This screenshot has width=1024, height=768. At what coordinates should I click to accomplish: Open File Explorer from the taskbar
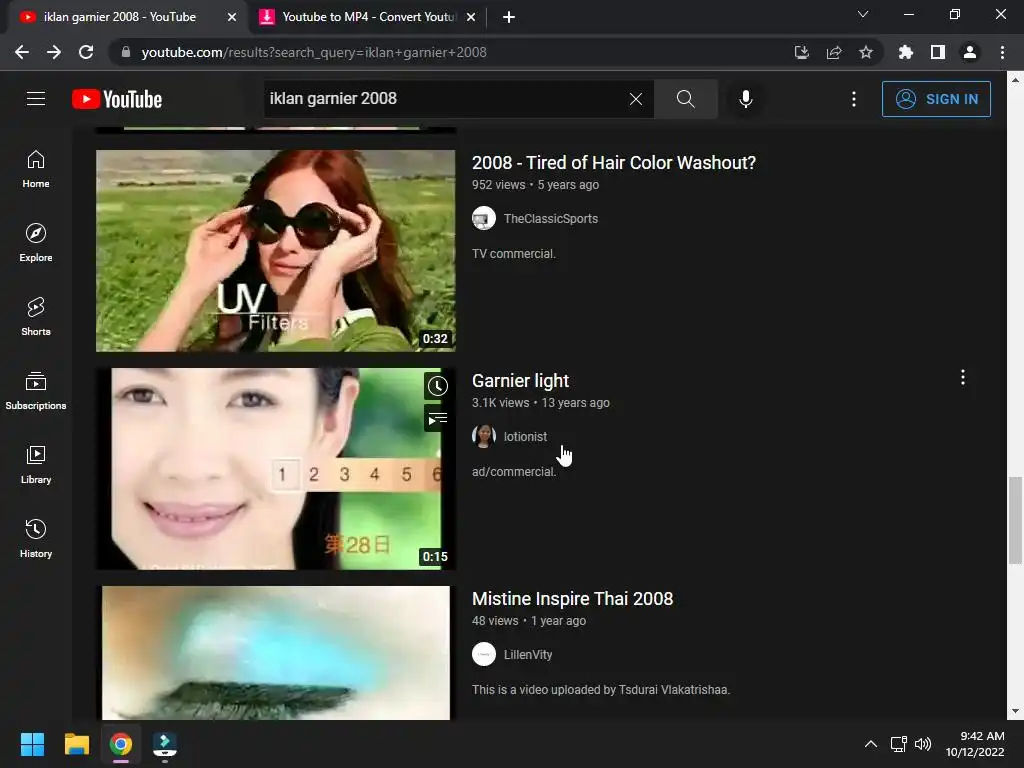(x=76, y=744)
